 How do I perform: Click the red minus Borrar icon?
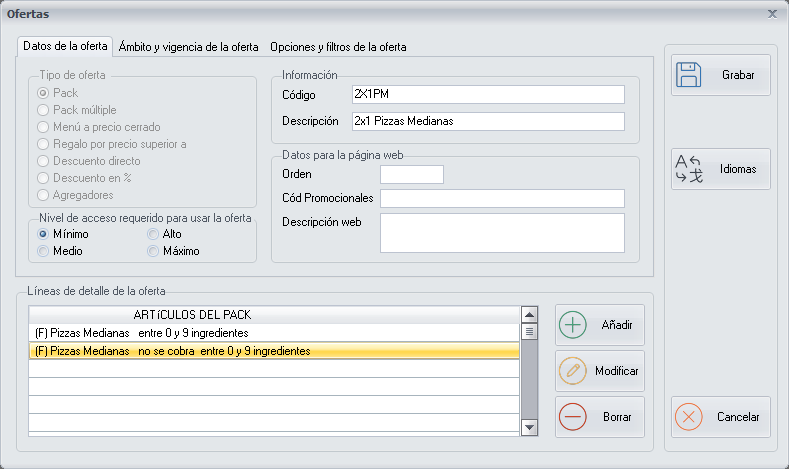tap(573, 416)
